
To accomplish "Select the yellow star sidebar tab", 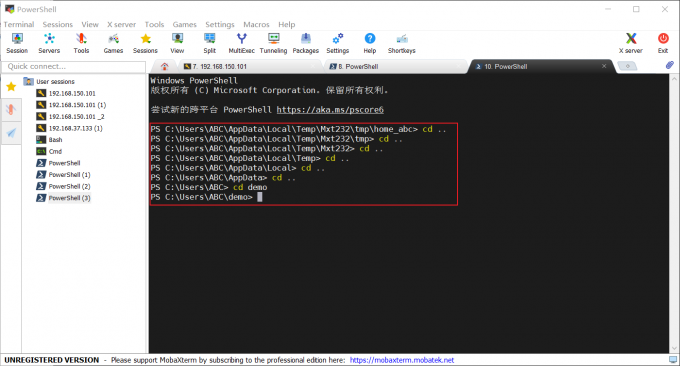I will click(x=11, y=86).
